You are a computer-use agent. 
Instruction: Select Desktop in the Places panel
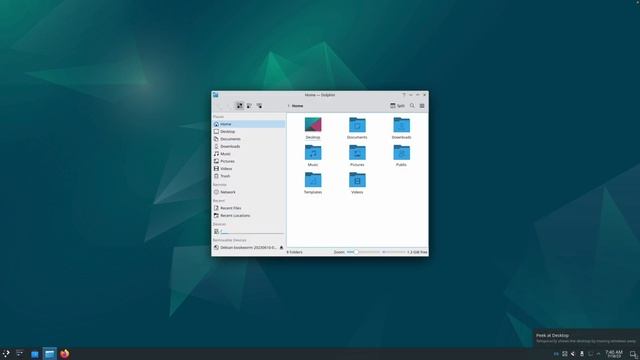[249, 131]
